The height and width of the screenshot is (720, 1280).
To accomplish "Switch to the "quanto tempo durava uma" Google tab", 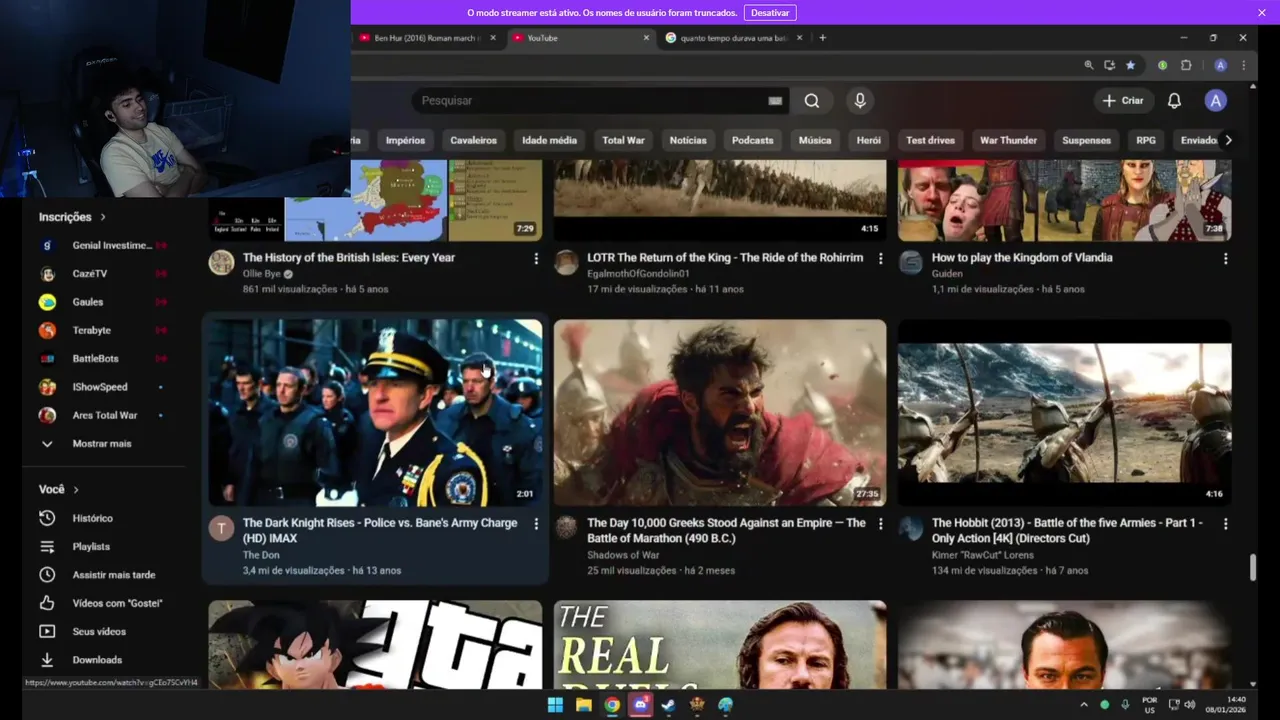I will [x=732, y=38].
